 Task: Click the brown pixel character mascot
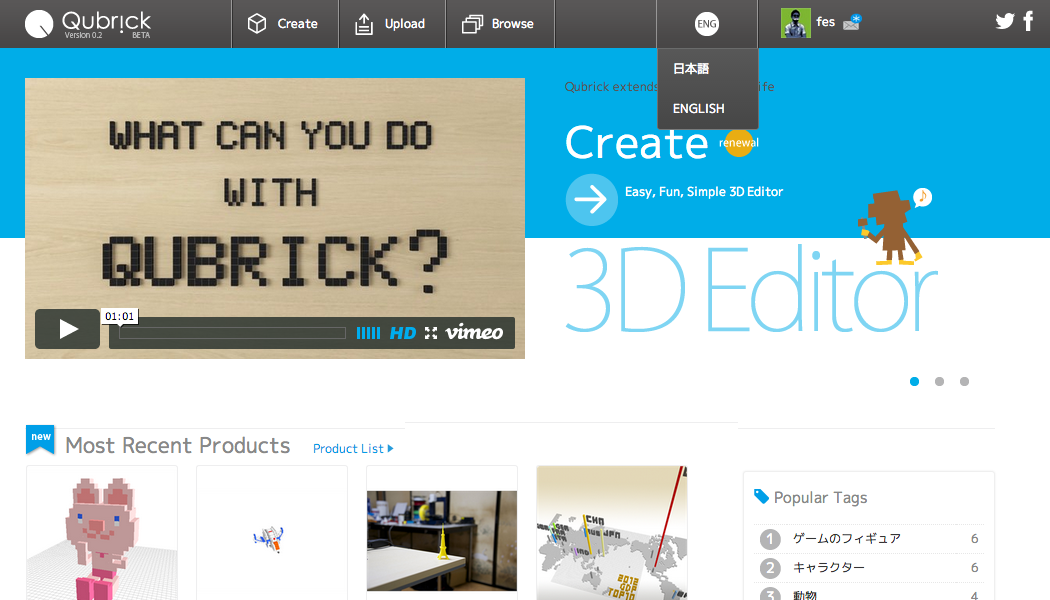point(891,228)
